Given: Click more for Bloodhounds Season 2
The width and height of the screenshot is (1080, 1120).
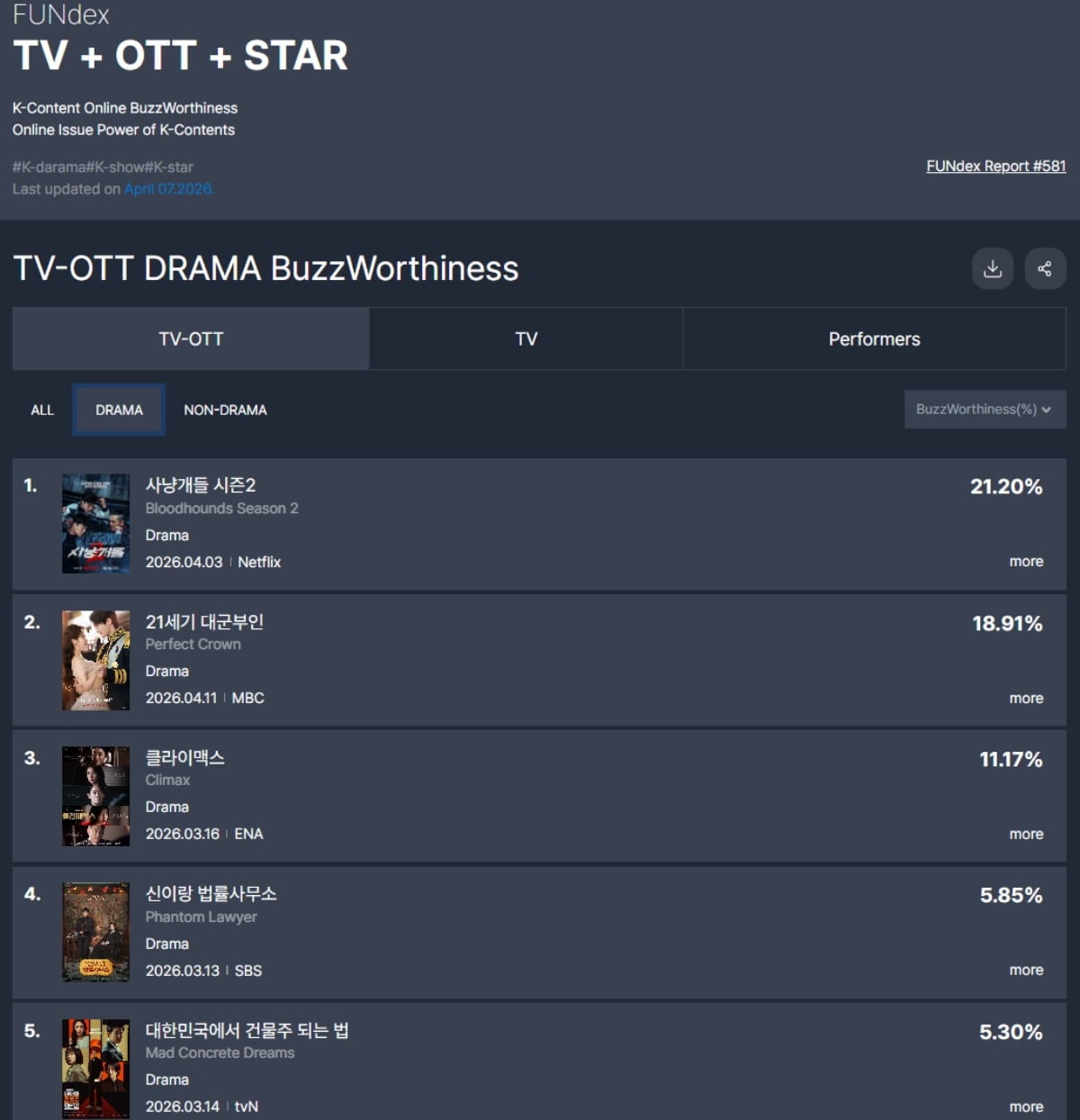Looking at the screenshot, I should [1025, 561].
